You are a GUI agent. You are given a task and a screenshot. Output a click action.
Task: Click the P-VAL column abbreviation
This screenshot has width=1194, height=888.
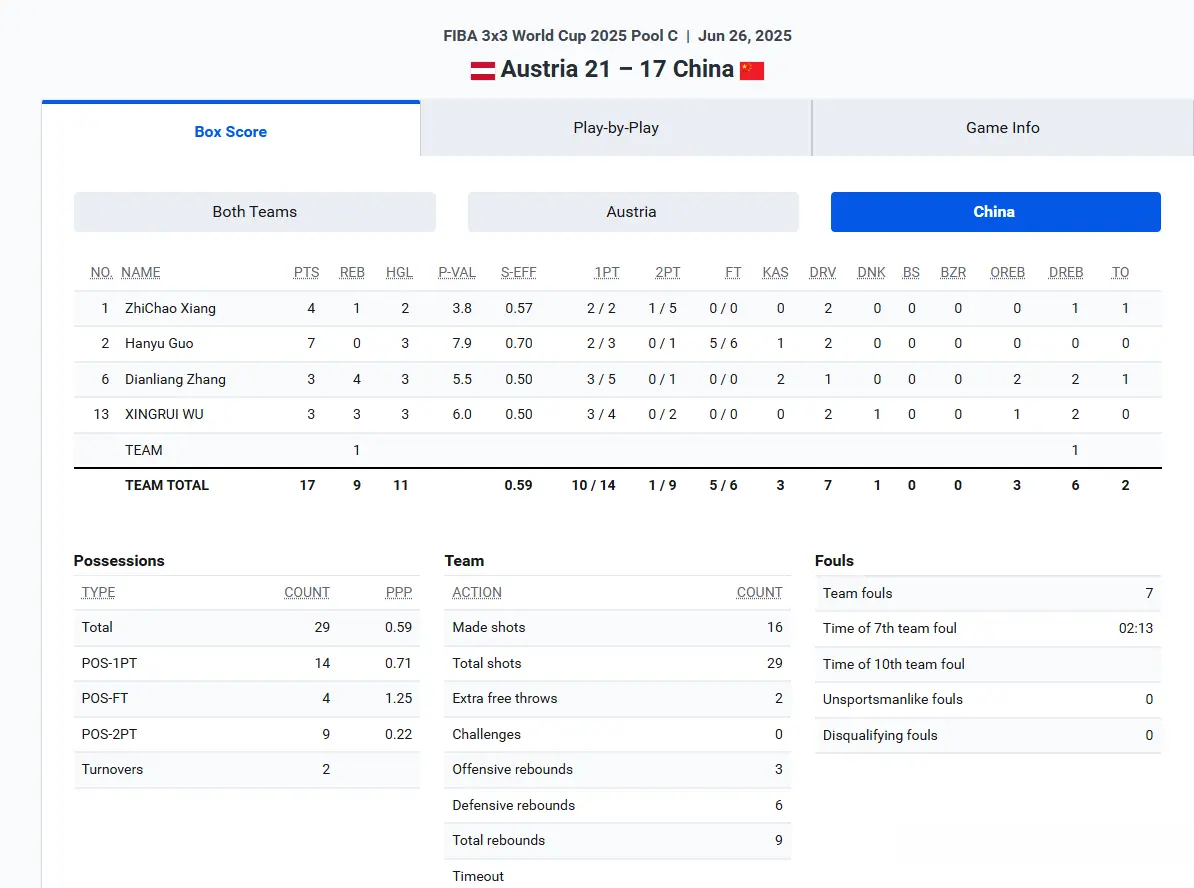[457, 273]
